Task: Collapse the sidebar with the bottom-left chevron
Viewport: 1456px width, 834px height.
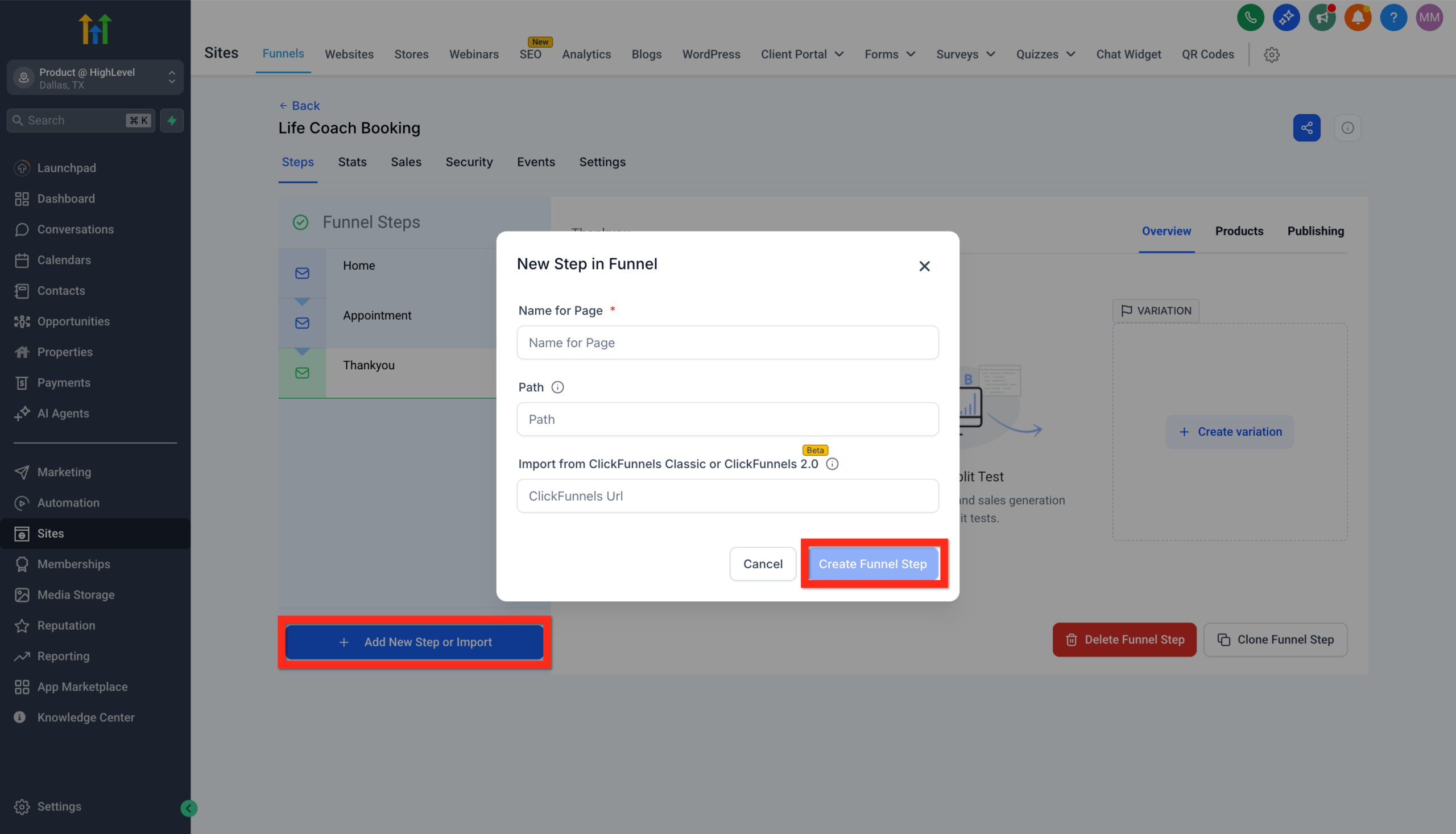Action: pos(188,808)
